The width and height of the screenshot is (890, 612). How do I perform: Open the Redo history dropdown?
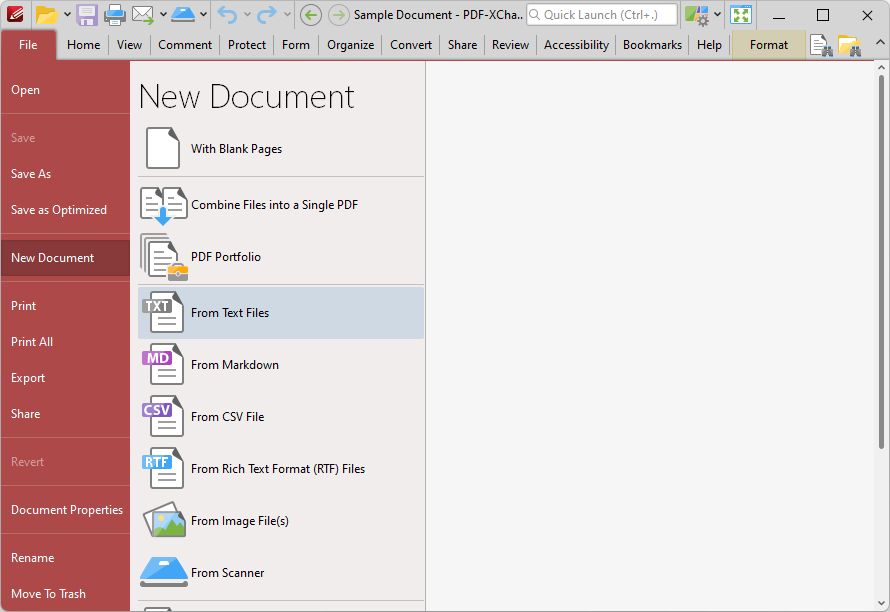coord(287,15)
